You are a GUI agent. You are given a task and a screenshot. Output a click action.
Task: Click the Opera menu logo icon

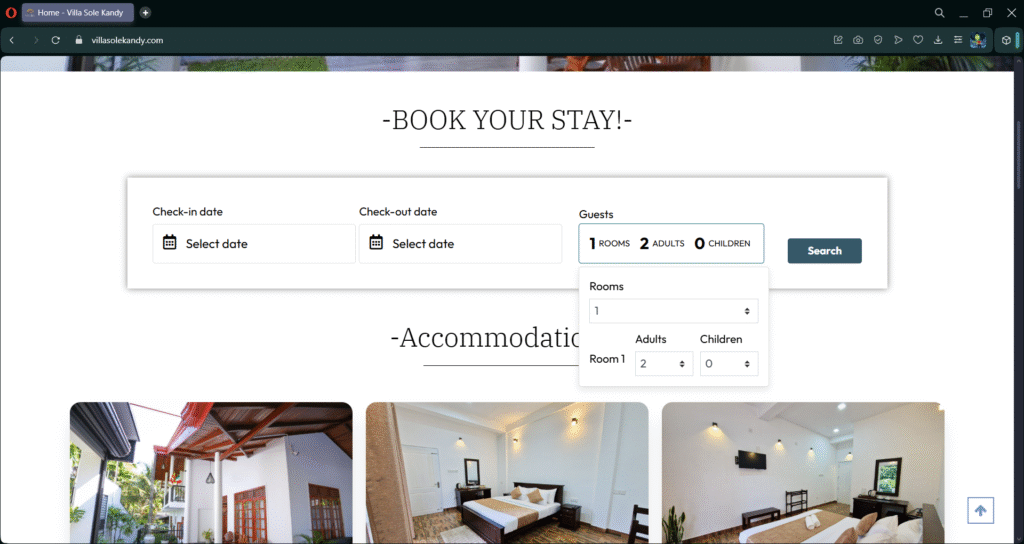[x=10, y=12]
